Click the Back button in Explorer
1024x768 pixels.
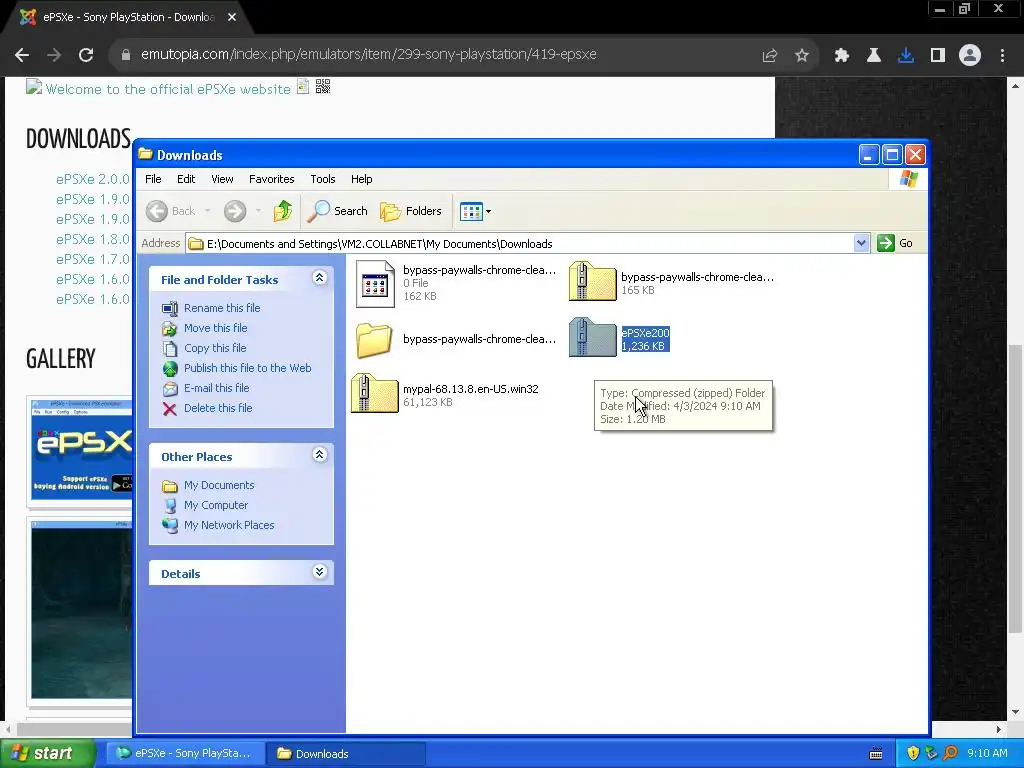click(171, 211)
